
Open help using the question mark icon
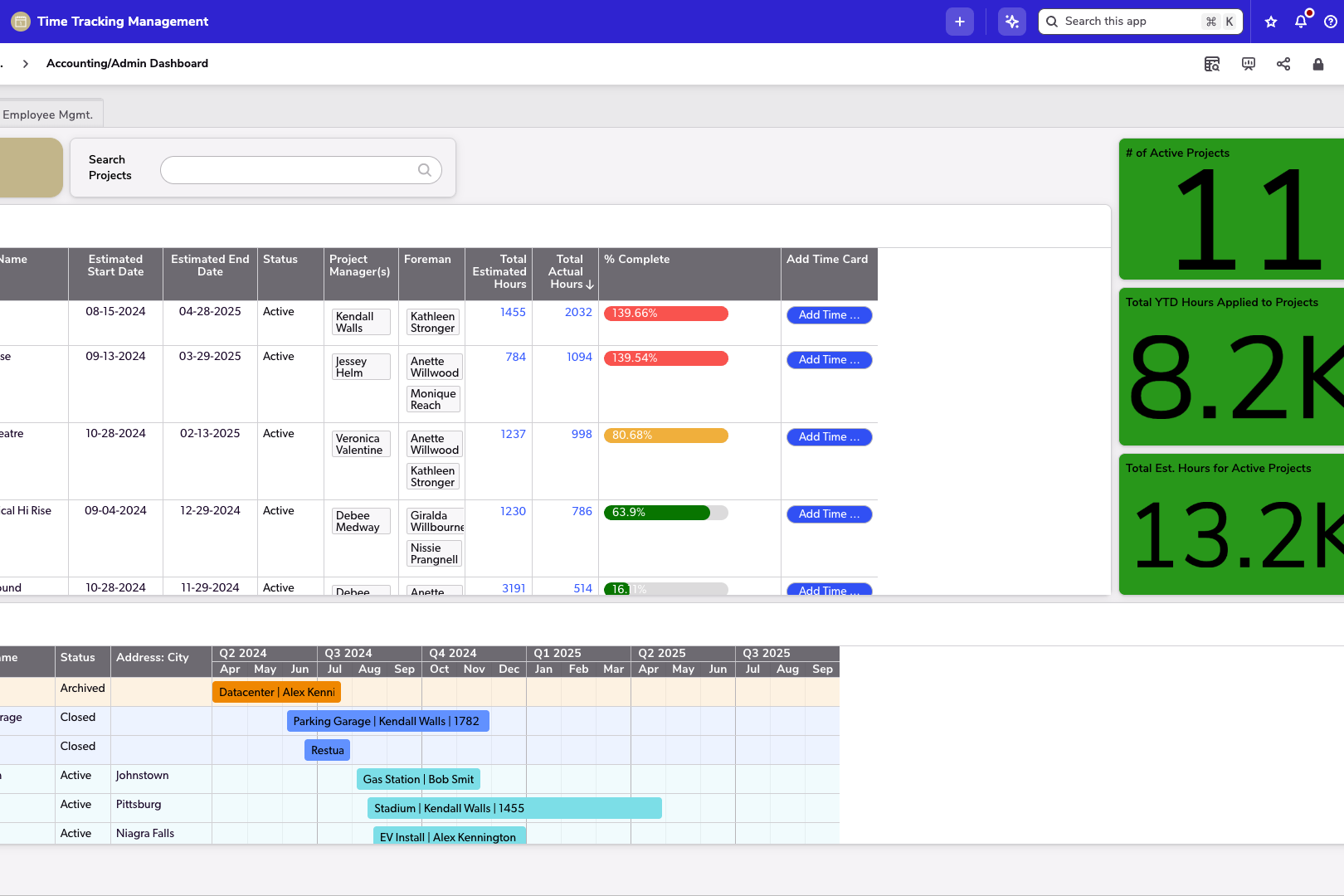click(x=1332, y=22)
